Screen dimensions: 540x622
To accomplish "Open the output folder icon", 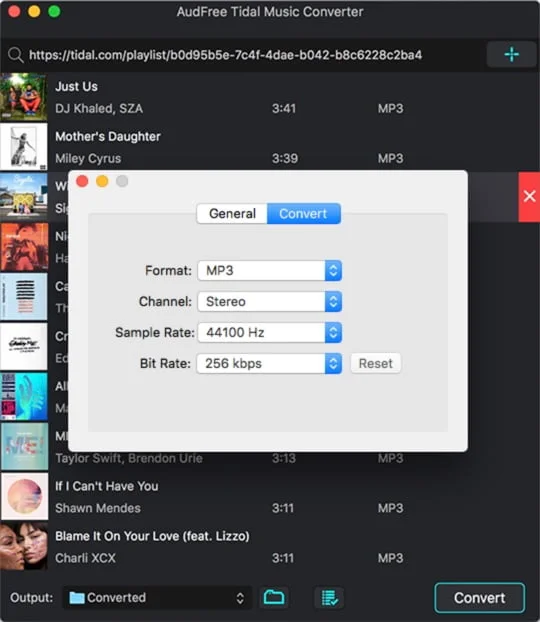I will tap(274, 597).
